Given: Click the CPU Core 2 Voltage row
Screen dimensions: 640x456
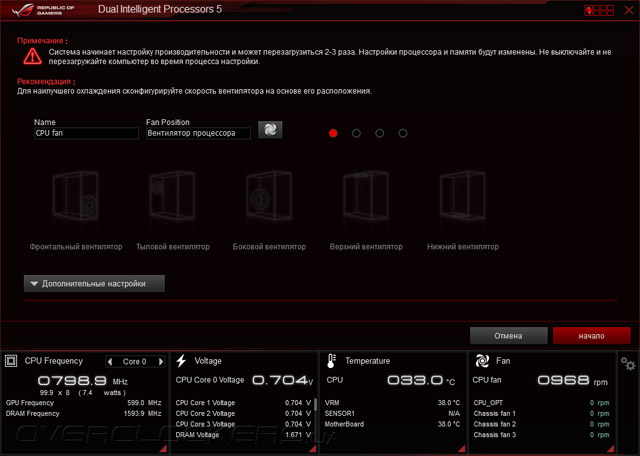Looking at the screenshot, I should tap(243, 414).
